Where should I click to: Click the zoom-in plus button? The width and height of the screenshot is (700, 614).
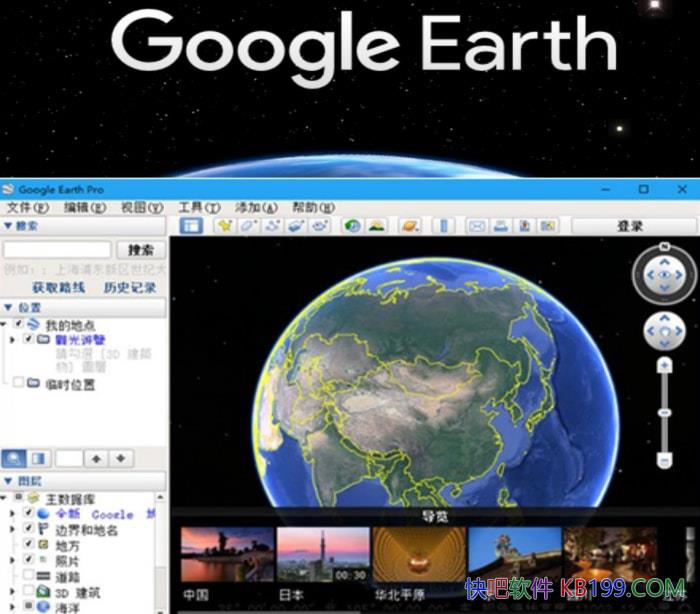coord(665,366)
